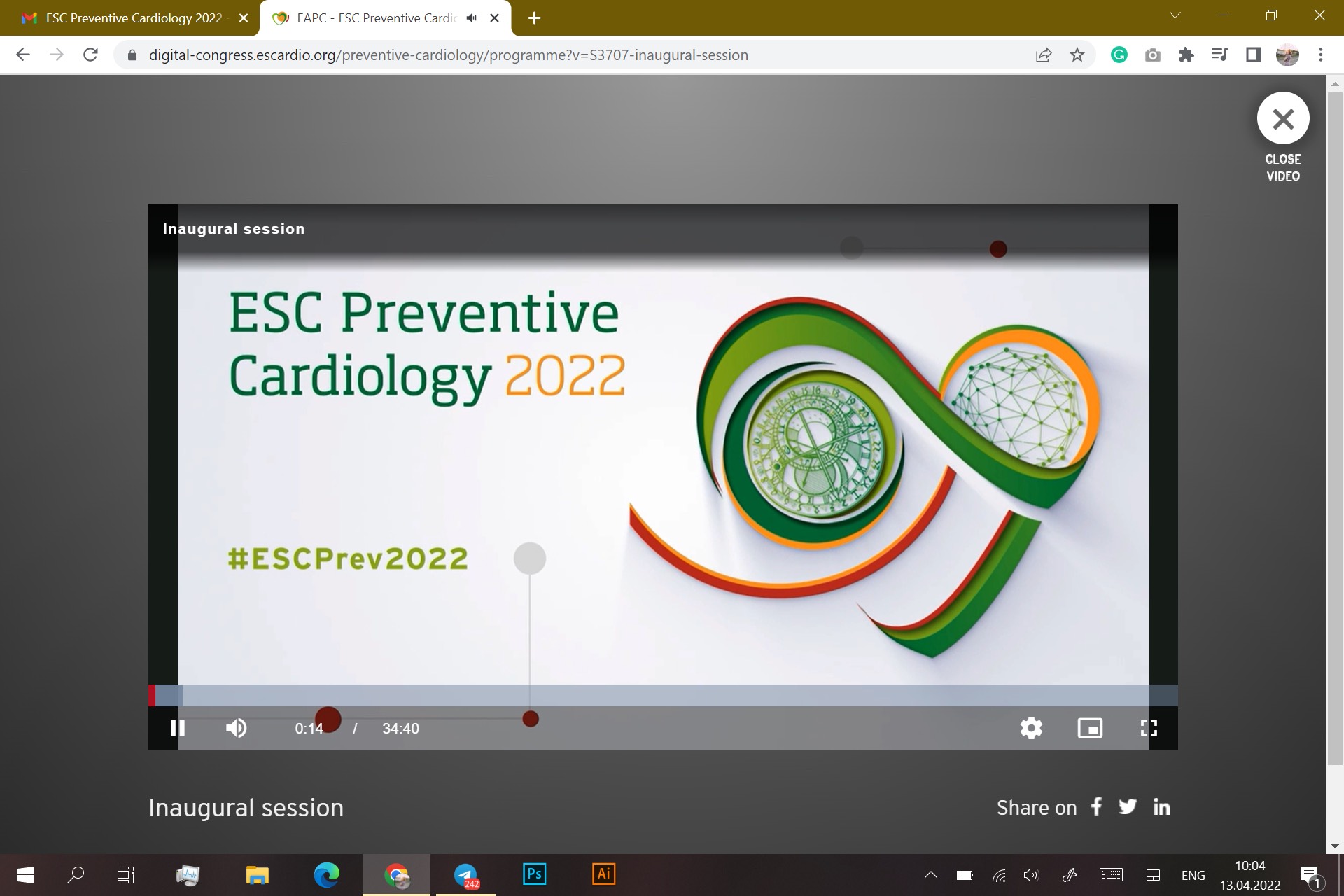Open media controls in toolbar
The image size is (1344, 896).
[x=1219, y=55]
